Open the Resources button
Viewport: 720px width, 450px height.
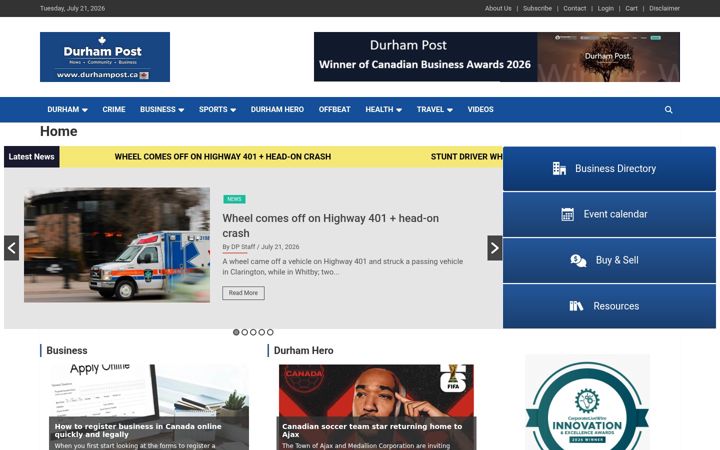coord(609,306)
